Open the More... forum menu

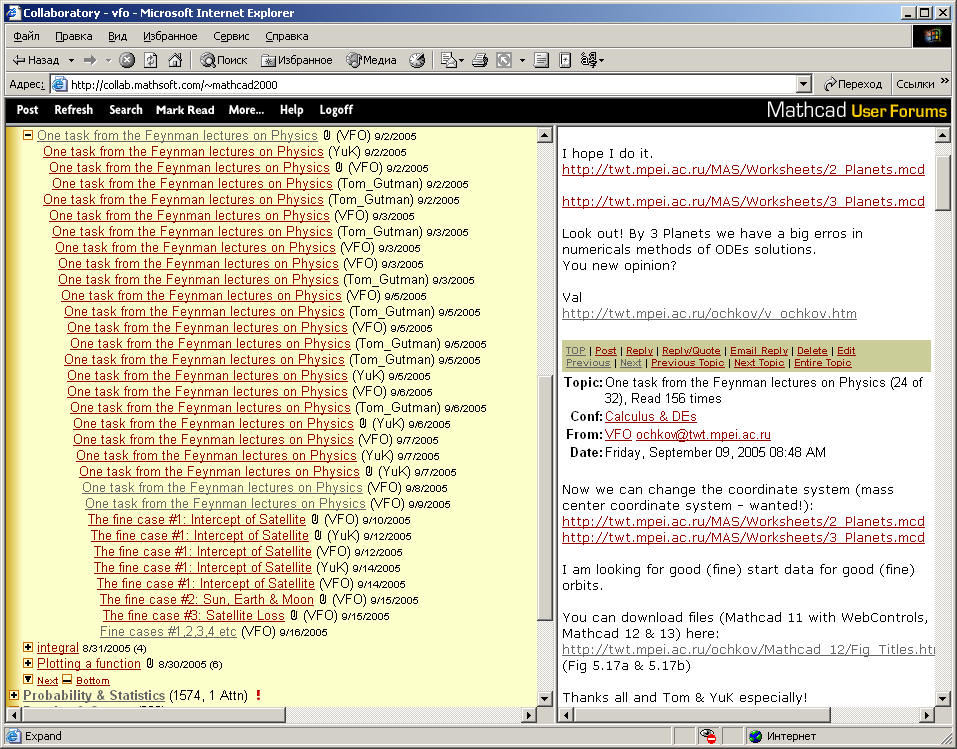pos(246,110)
